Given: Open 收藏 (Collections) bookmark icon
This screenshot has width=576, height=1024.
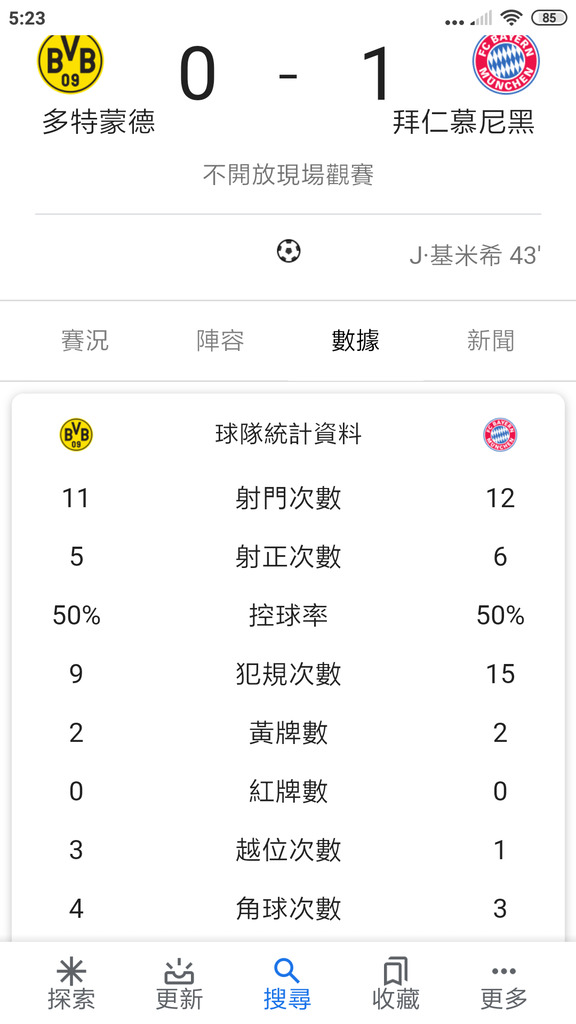Looking at the screenshot, I should [x=395, y=971].
